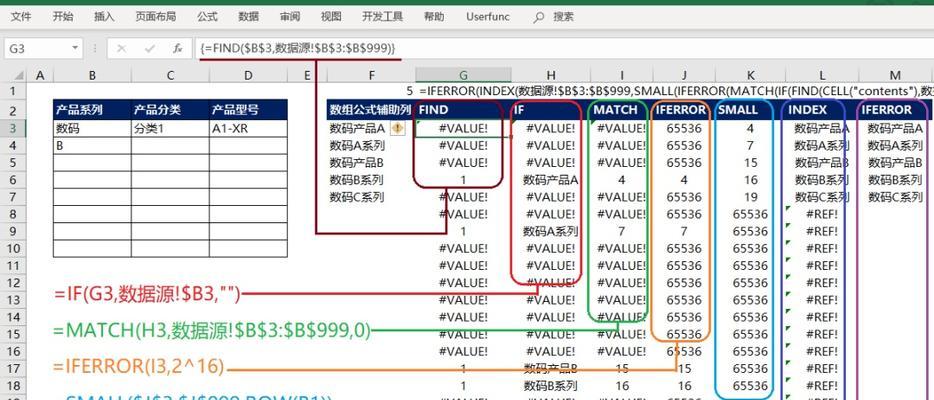Select the FIND column header cell
This screenshot has width=934, height=400.
pos(463,110)
